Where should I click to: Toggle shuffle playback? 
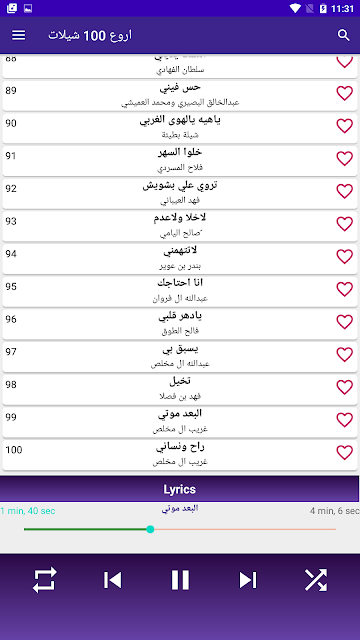316,580
